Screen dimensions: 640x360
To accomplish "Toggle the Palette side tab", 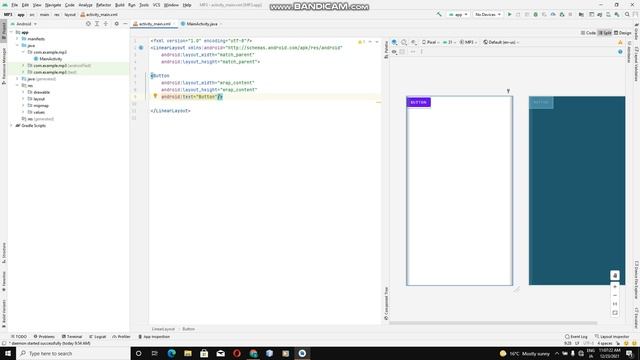I will point(386,50).
